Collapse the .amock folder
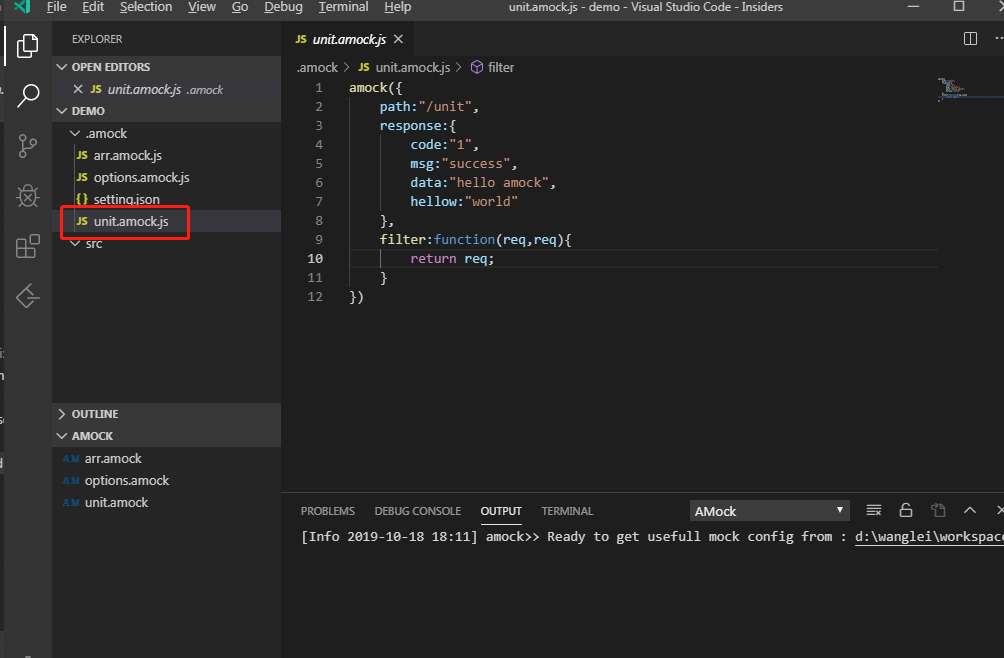 click(166, 133)
